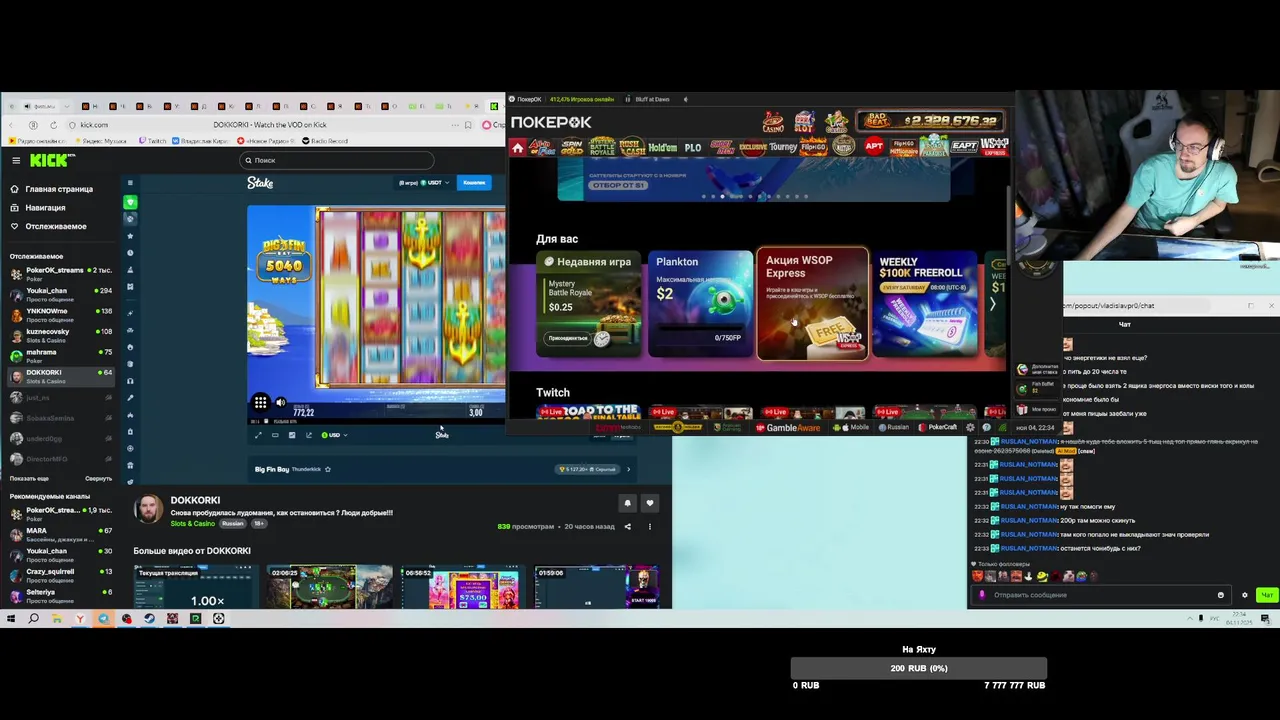Open Russian language selector in ПокерОК footer
The width and height of the screenshot is (1280, 720).
click(x=893, y=427)
